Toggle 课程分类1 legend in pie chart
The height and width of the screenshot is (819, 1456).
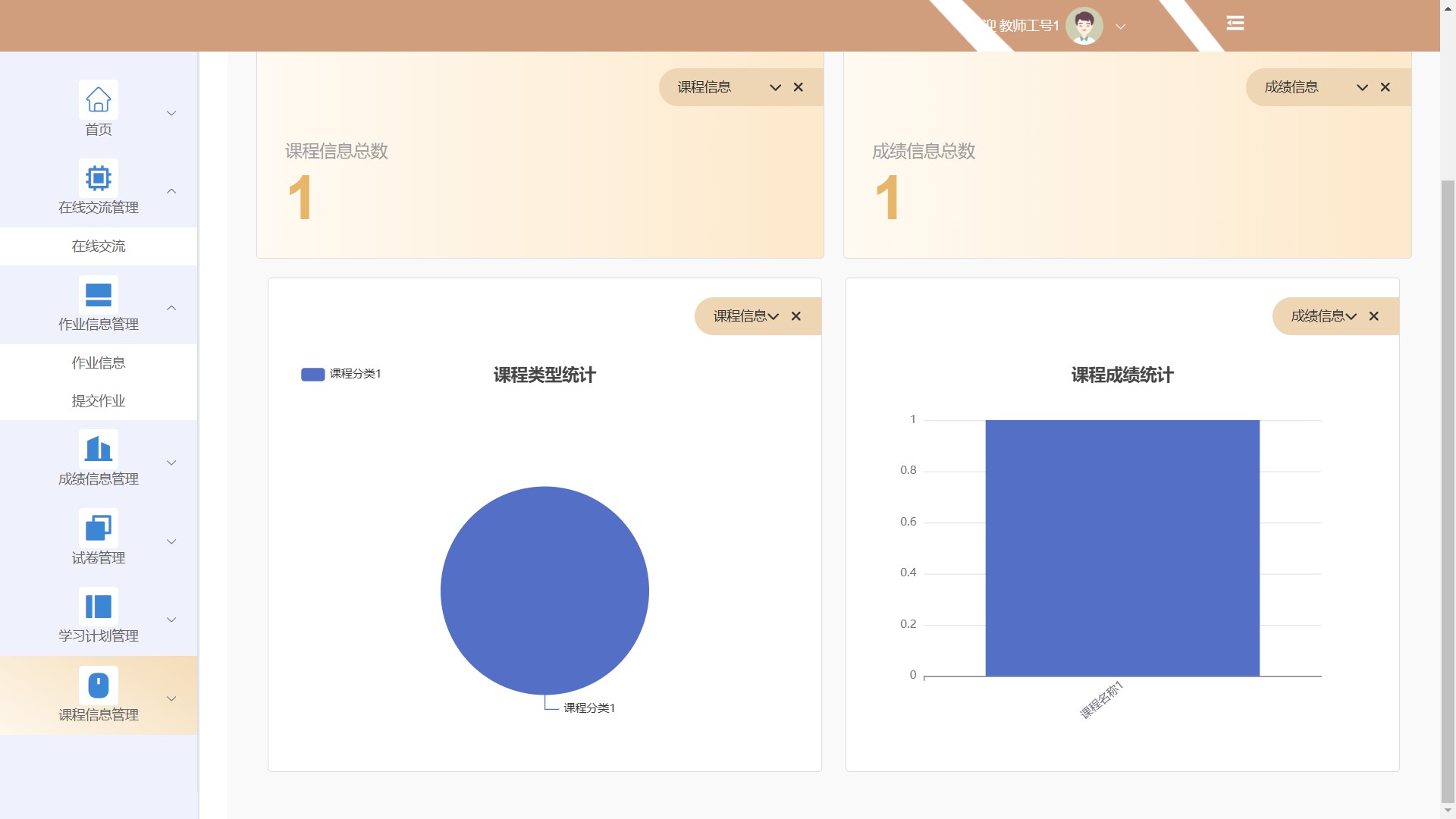click(x=340, y=374)
